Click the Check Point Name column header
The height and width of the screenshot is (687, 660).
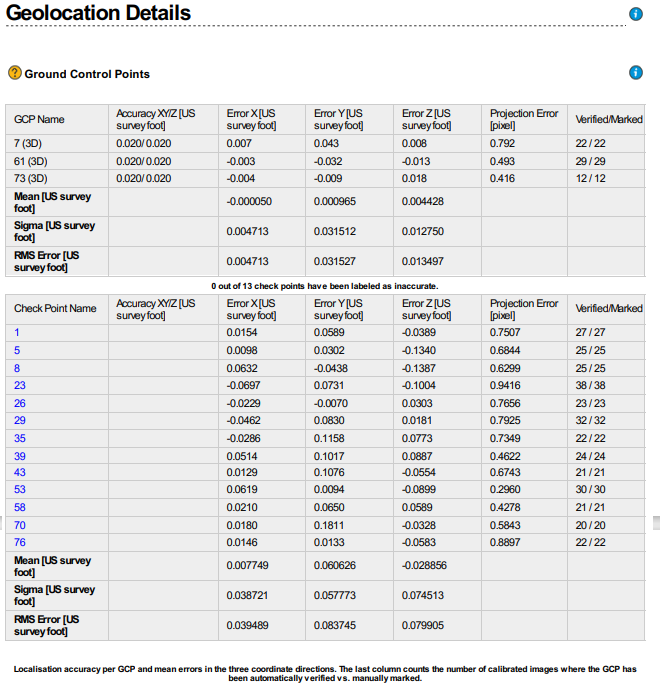55,308
